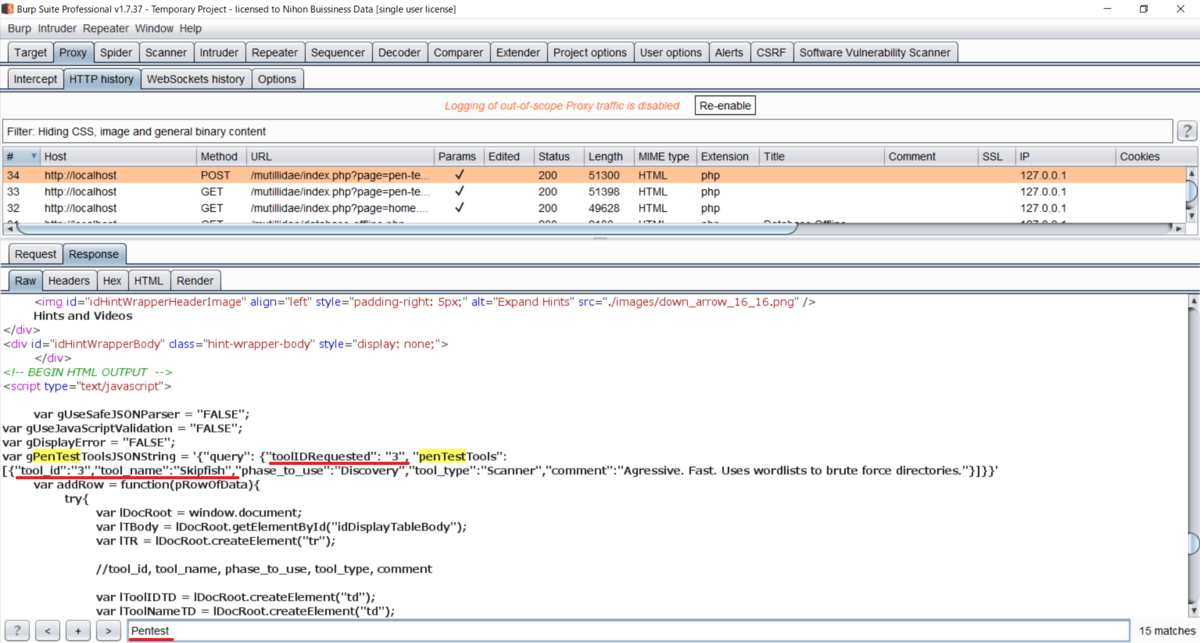Go to previous search match

coord(47,631)
